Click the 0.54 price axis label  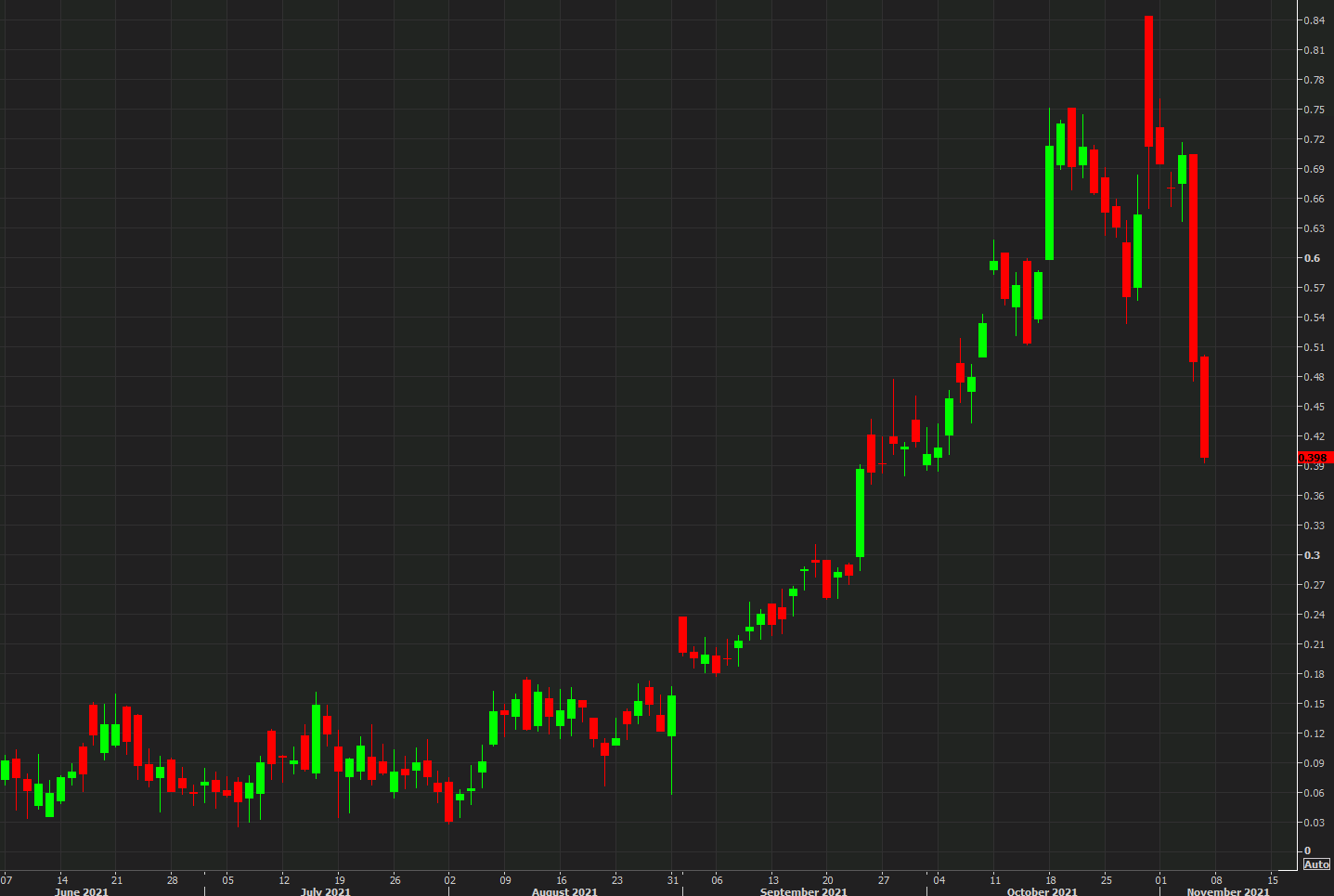pos(1314,318)
